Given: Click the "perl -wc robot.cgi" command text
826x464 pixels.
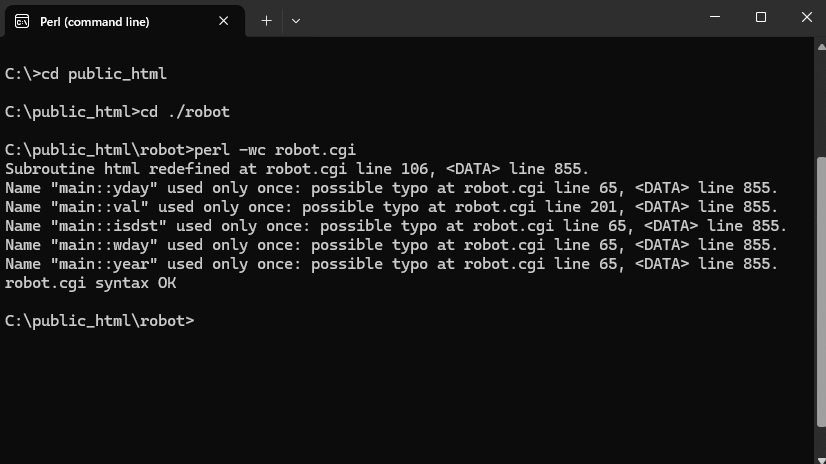Looking at the screenshot, I should [276, 150].
